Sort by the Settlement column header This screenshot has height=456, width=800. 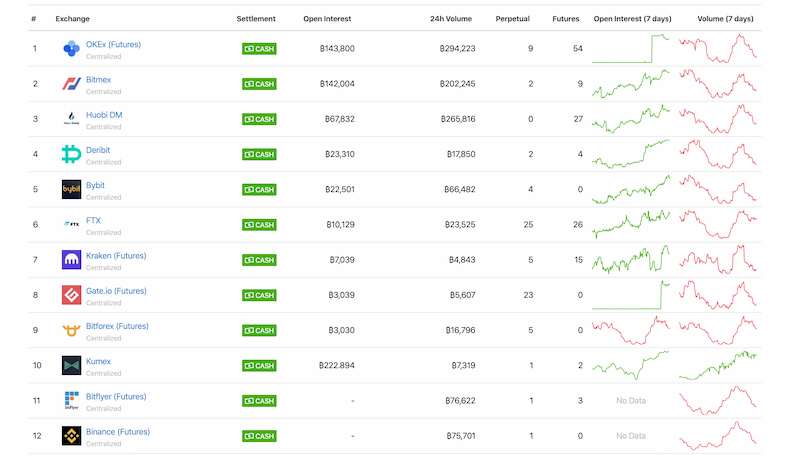(x=256, y=19)
